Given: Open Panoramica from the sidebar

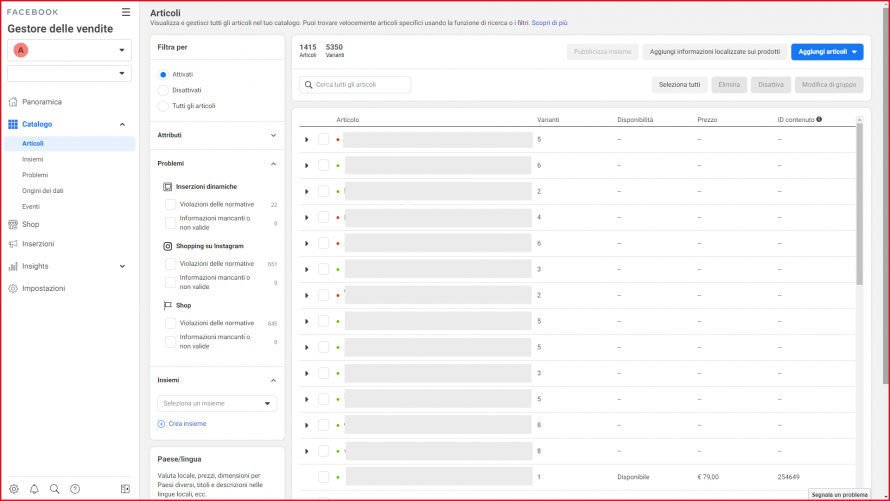Looking at the screenshot, I should pos(41,102).
